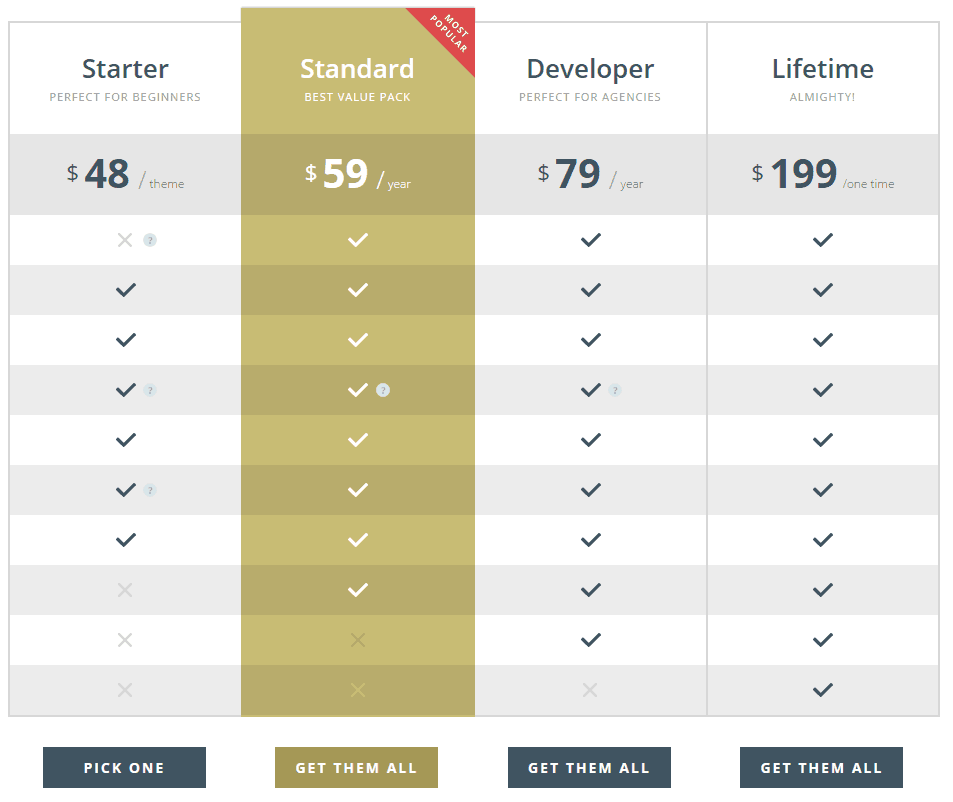
Task: Click the X mark in Developer's last row
Action: (x=590, y=690)
